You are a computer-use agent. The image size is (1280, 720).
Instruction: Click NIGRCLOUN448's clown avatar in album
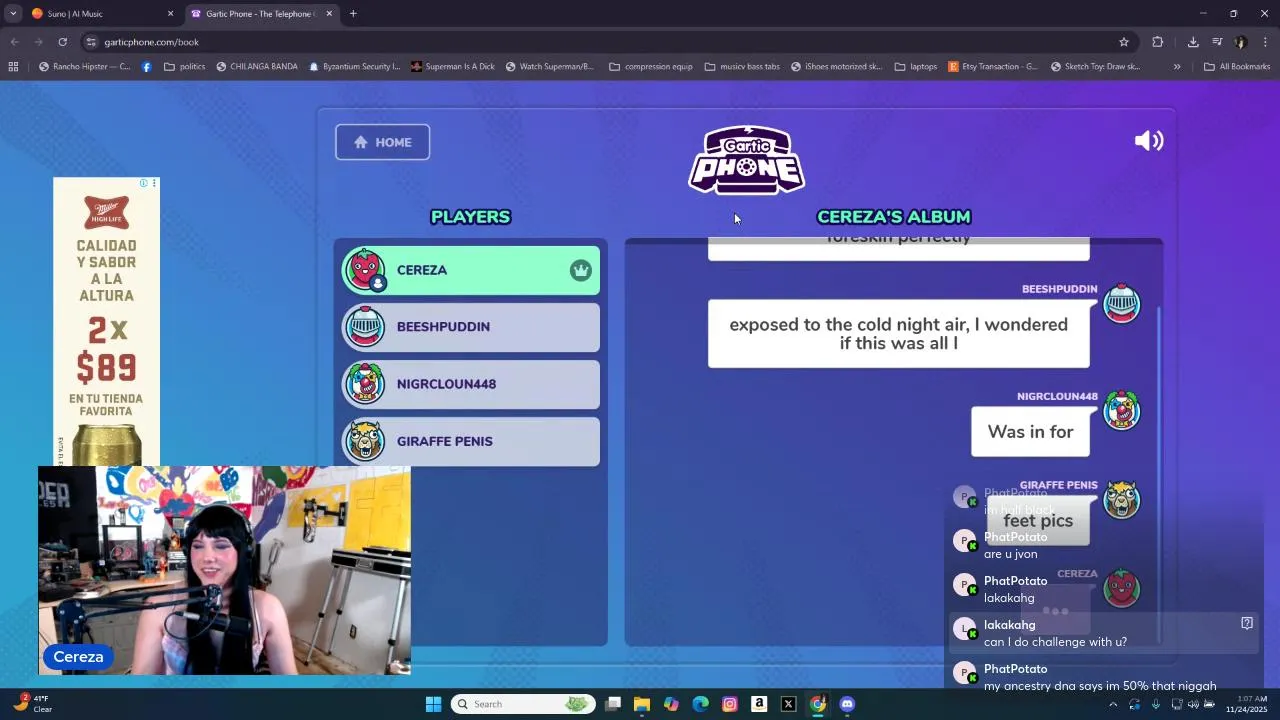1121,411
